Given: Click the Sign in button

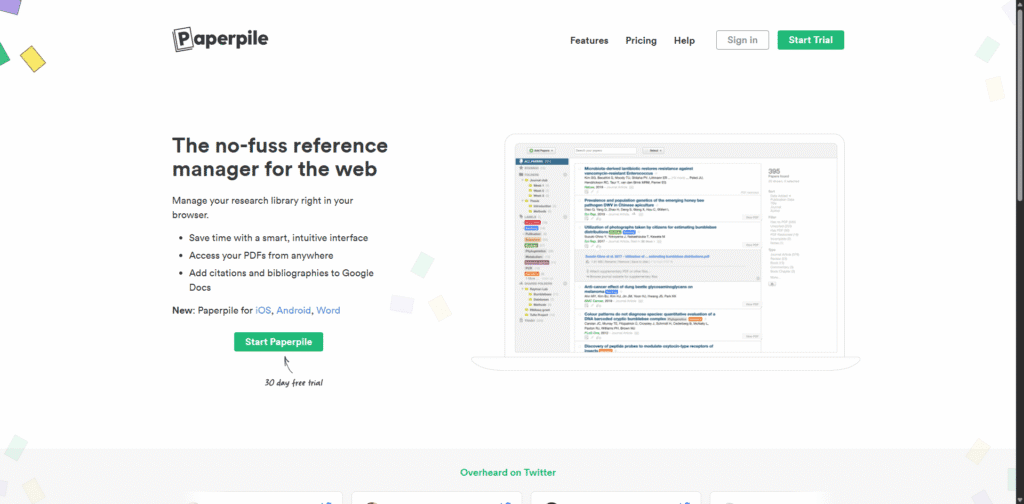Looking at the screenshot, I should pyautogui.click(x=743, y=40).
